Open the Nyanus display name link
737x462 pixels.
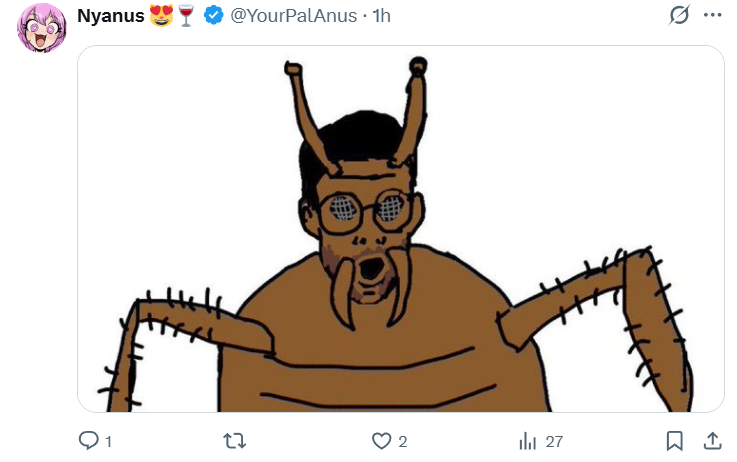coord(110,16)
